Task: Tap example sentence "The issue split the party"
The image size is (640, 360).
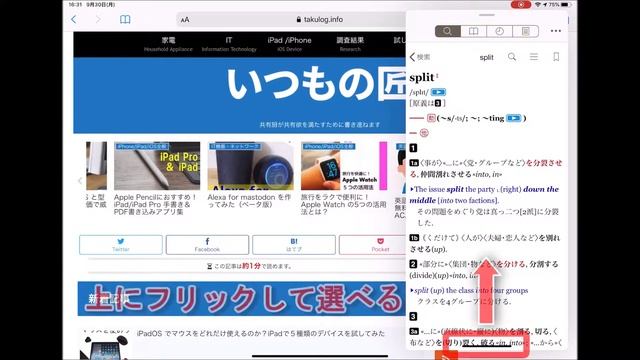Action: coord(484,195)
